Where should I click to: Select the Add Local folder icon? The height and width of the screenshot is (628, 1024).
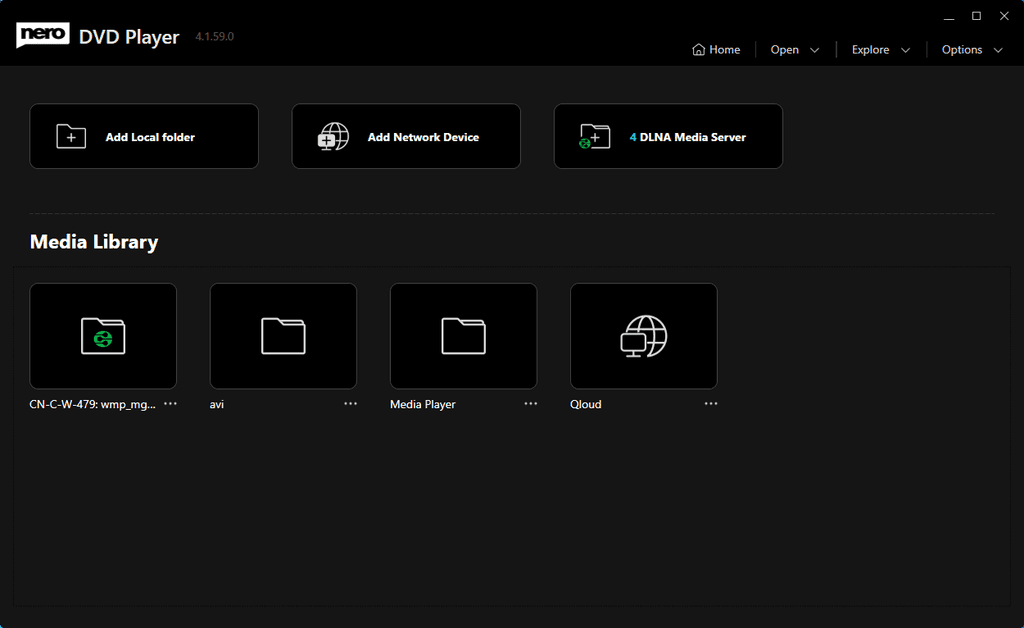(x=70, y=136)
